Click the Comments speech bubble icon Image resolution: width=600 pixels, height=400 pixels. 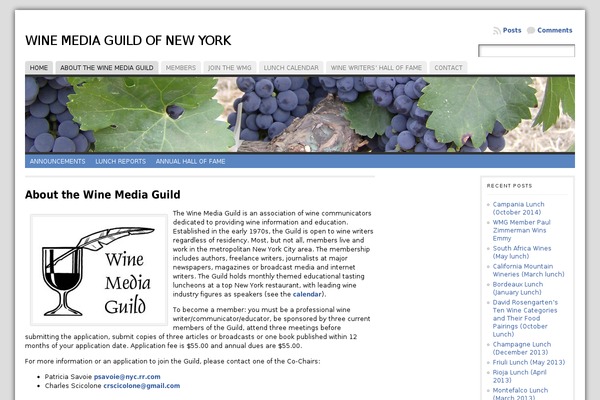click(531, 30)
